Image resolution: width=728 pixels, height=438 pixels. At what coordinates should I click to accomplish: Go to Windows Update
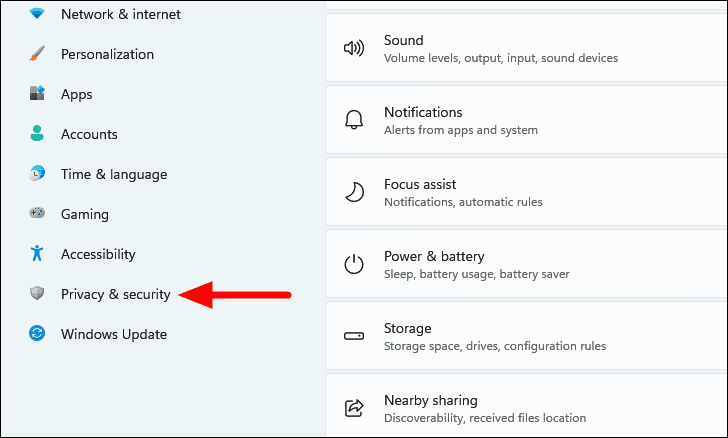pos(114,334)
